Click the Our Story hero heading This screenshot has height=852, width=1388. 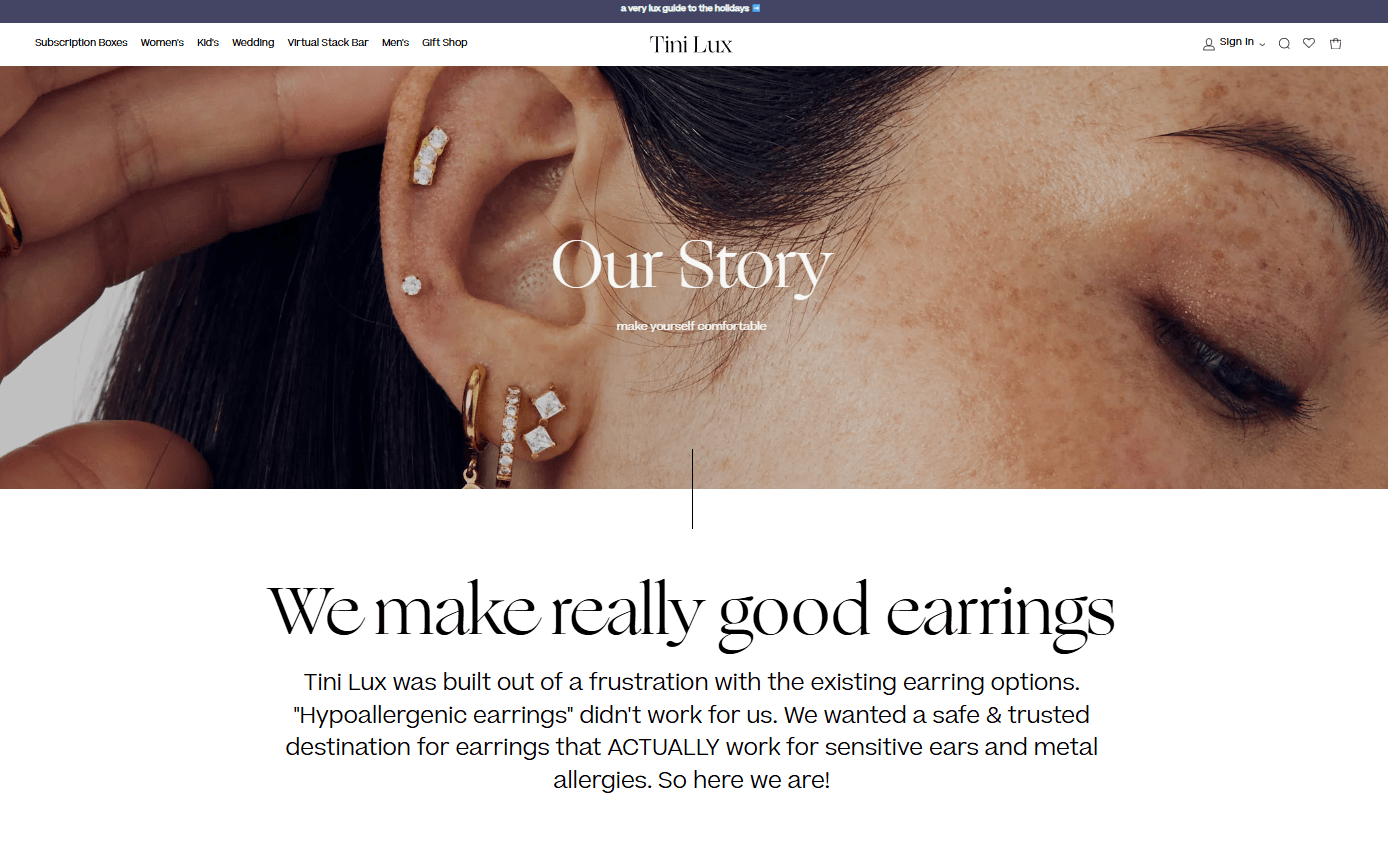692,266
